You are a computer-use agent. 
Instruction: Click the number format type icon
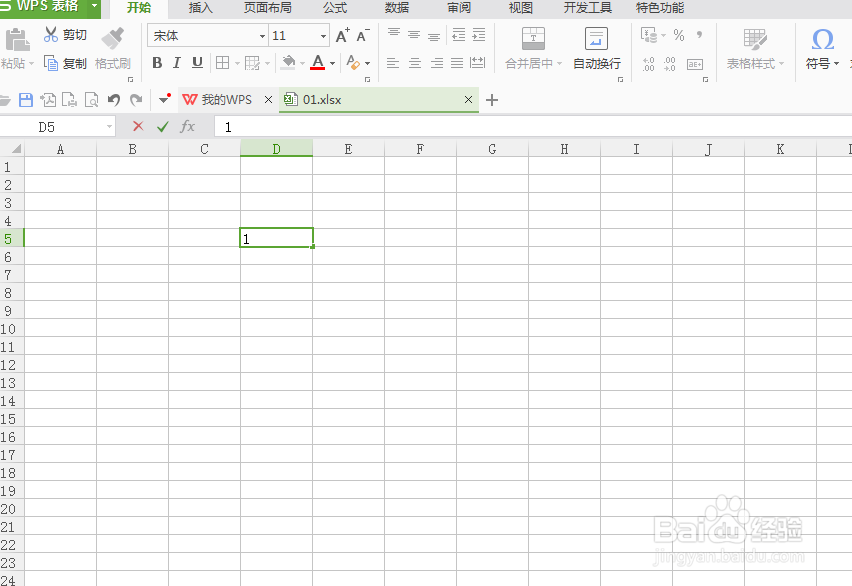tap(694, 64)
